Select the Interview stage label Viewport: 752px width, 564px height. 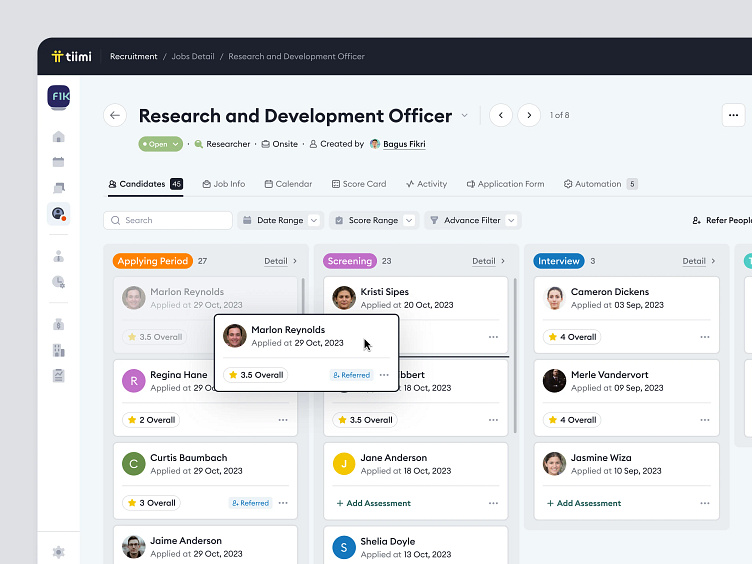click(559, 261)
